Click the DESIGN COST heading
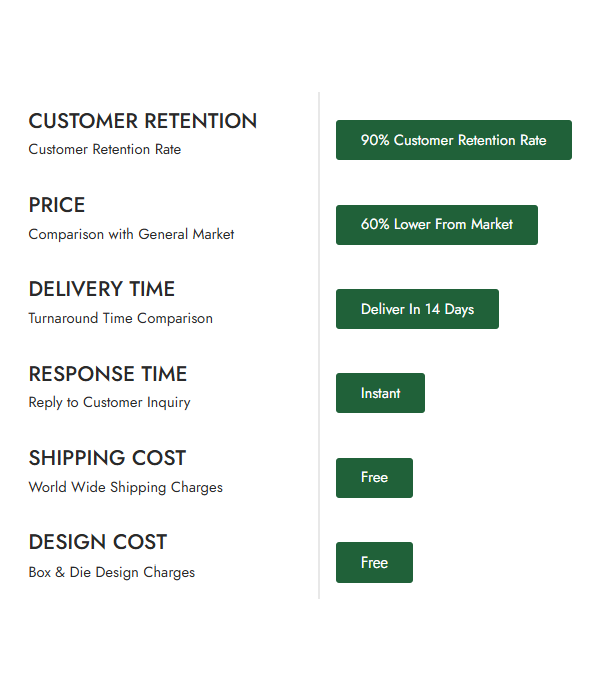 pyautogui.click(x=98, y=542)
